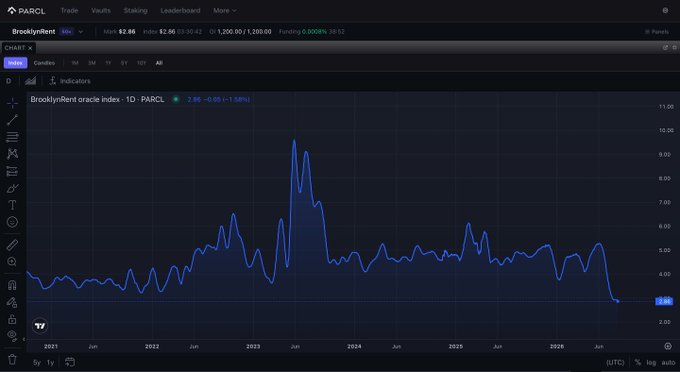The image size is (680, 372).
Task: Change the D interval selector
Action: point(9,81)
